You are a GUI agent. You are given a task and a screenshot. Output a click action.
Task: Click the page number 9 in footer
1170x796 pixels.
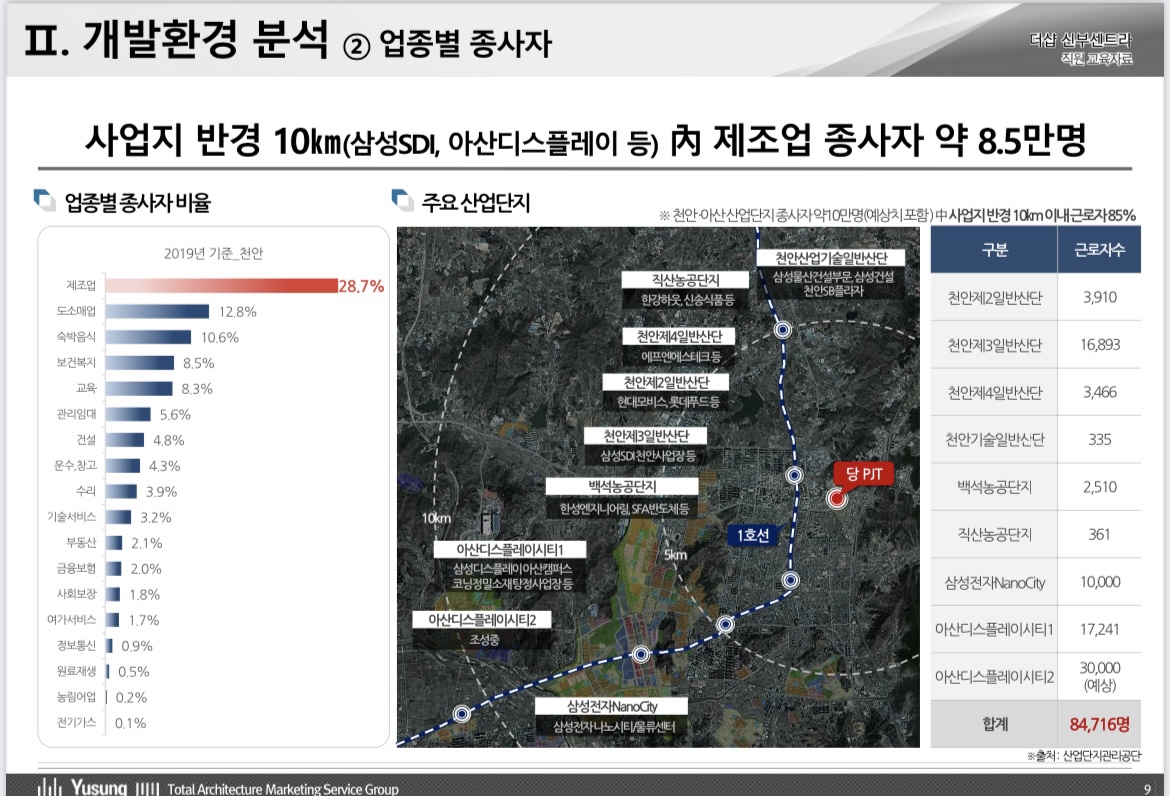click(x=1147, y=789)
